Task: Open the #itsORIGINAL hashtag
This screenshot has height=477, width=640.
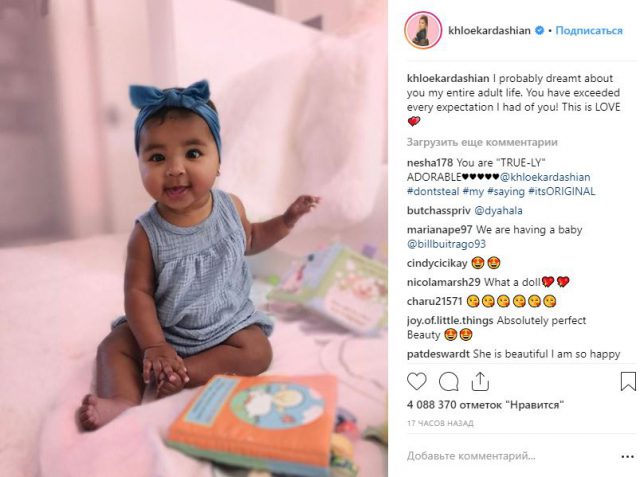Action: click(562, 191)
